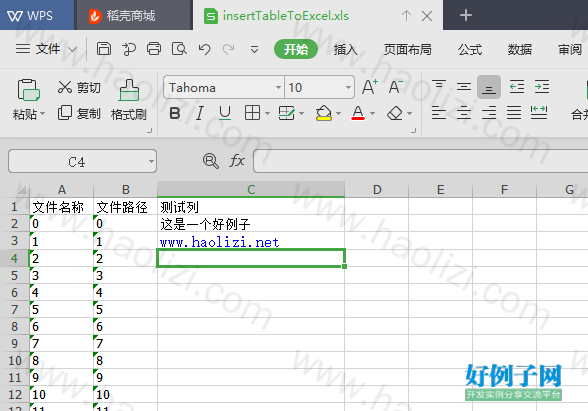
Task: Increase font size with A+
Action: [370, 87]
